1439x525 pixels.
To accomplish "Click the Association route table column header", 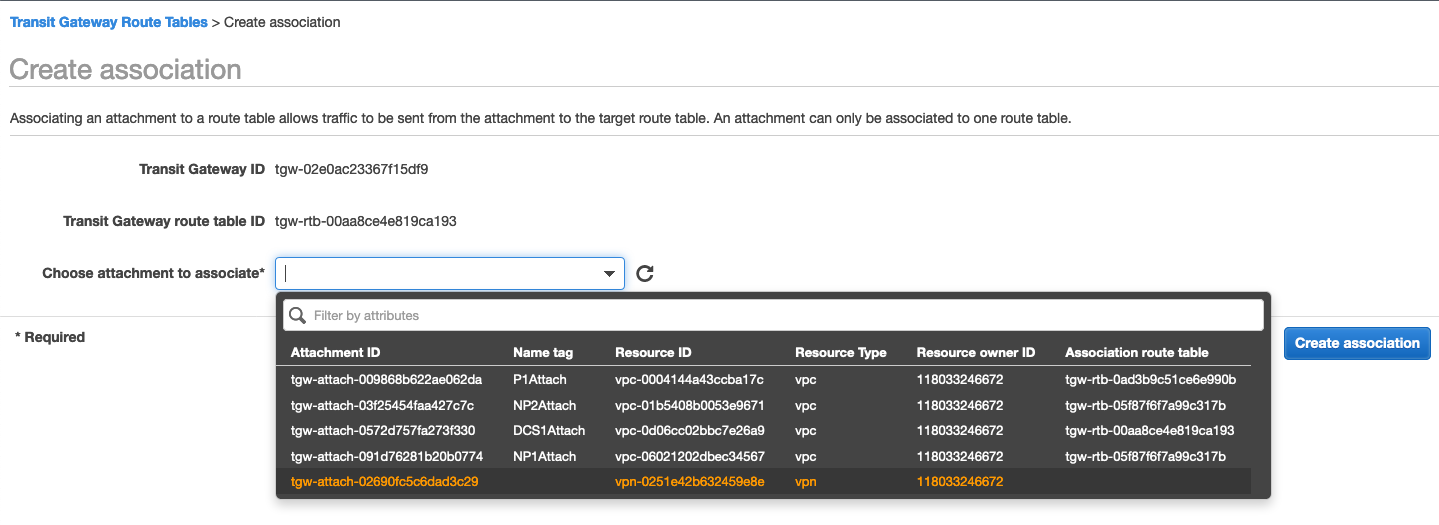I will click(1136, 353).
